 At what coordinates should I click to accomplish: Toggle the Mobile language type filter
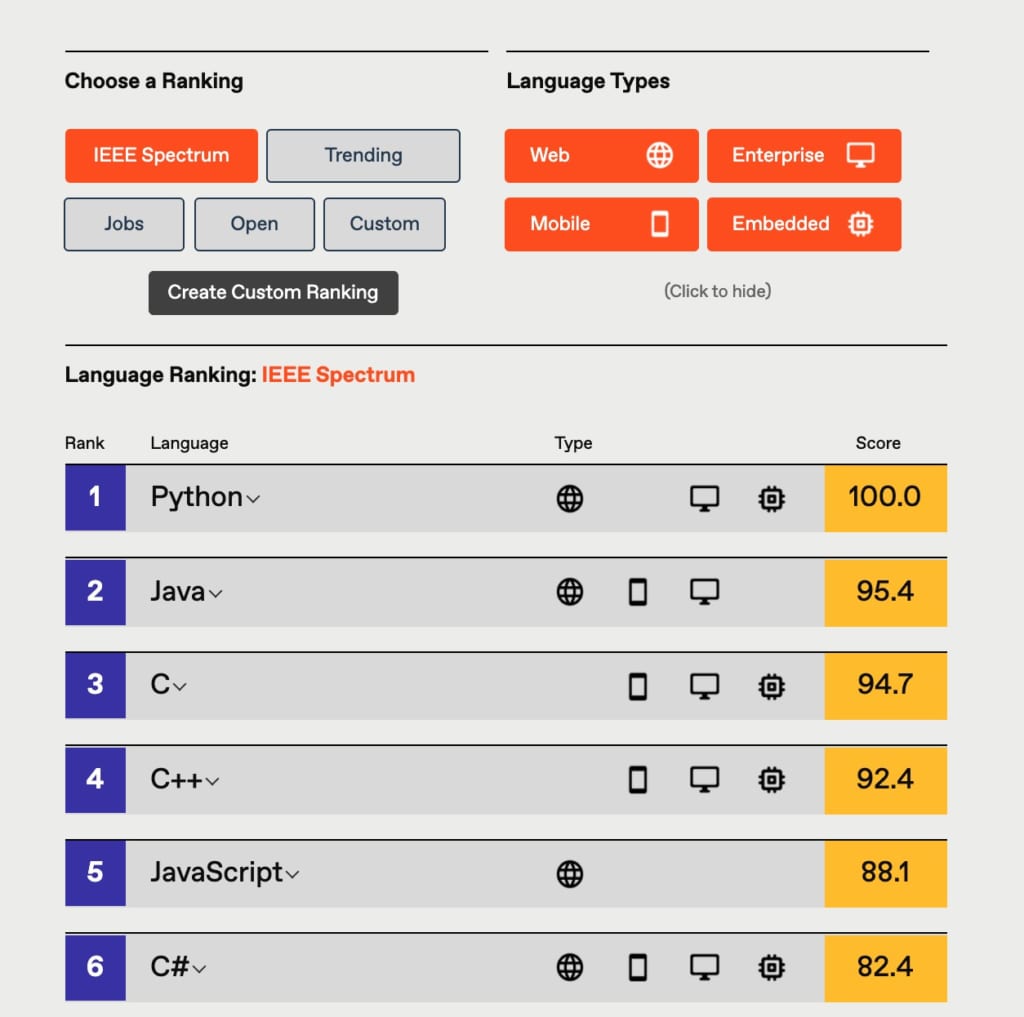(601, 224)
